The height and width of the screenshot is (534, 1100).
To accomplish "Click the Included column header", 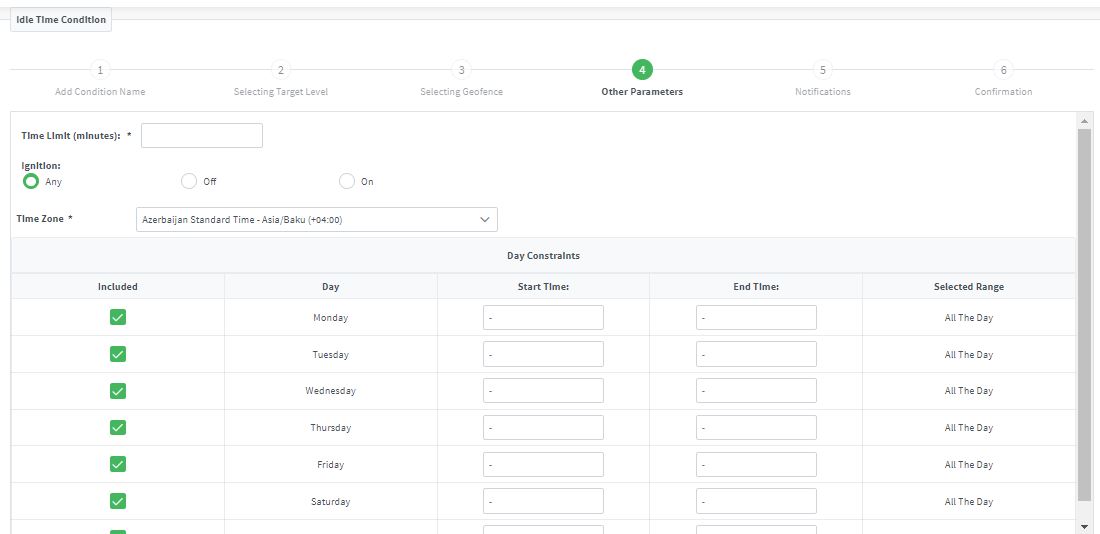I will click(118, 286).
